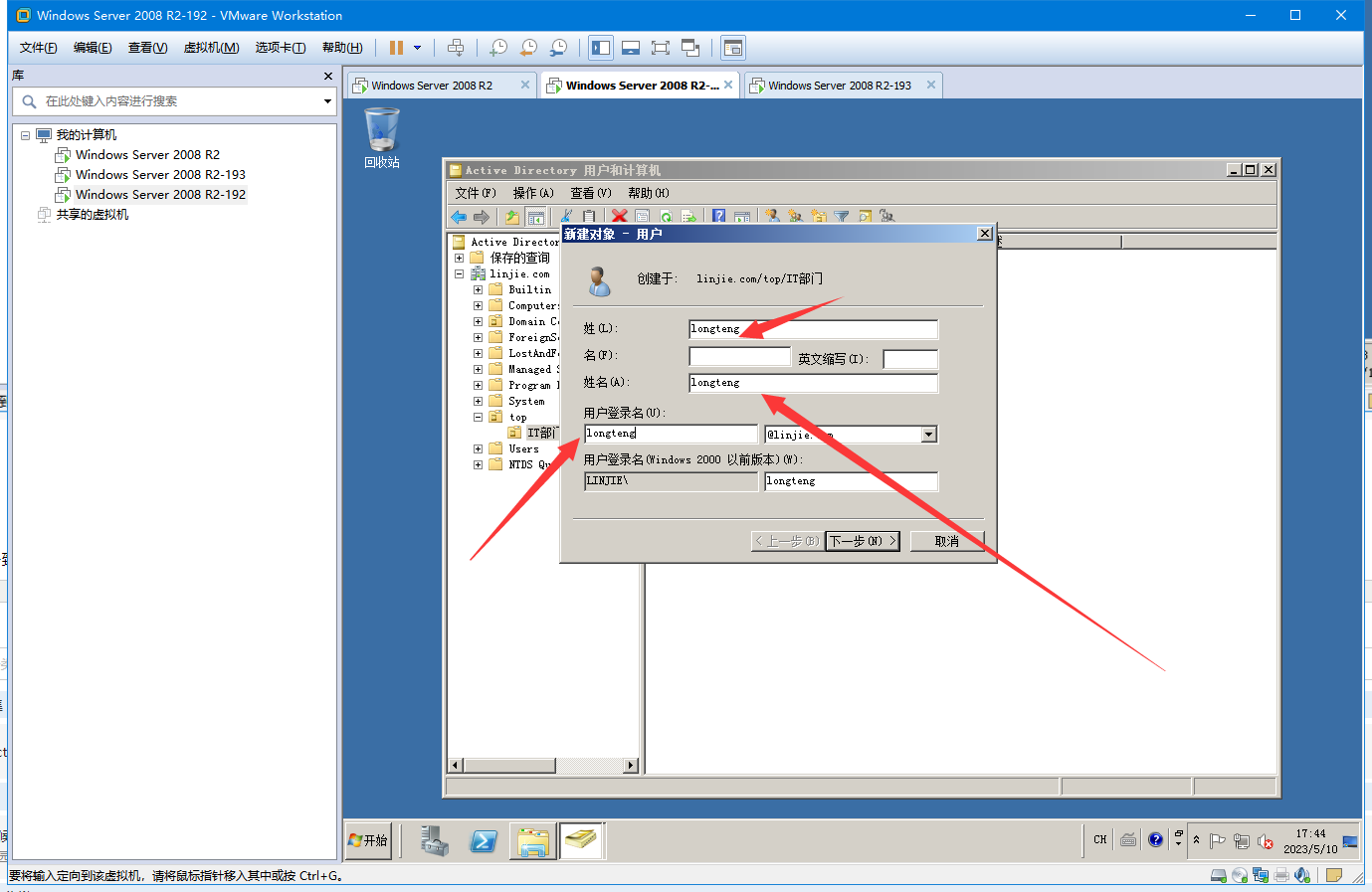
Task: Click the left arrow of tree scrollbar
Action: (456, 766)
